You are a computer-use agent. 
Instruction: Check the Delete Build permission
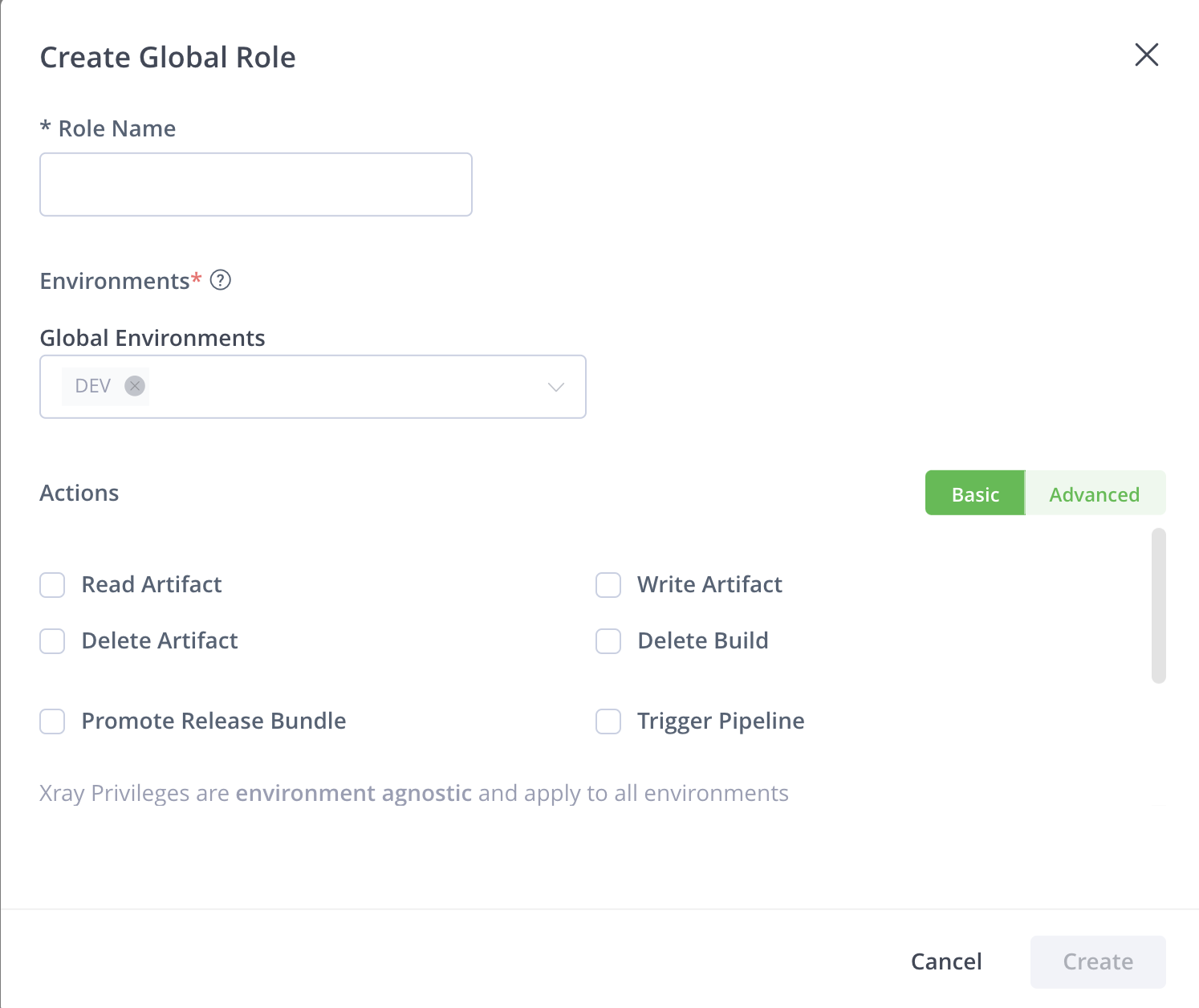pos(608,641)
